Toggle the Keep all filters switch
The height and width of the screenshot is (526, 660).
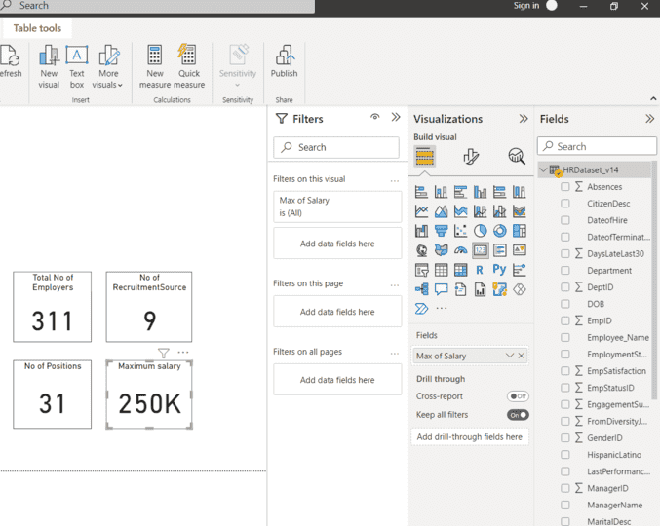(x=517, y=415)
